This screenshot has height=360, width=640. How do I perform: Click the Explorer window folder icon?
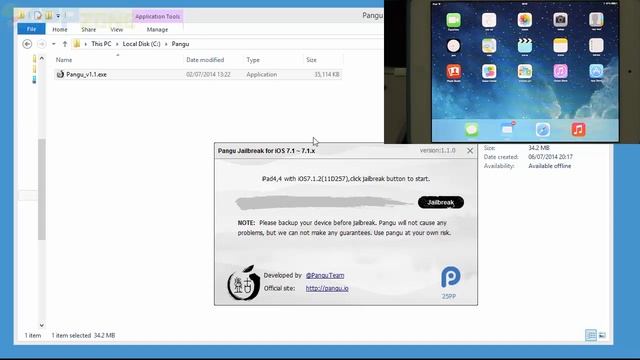coord(20,16)
